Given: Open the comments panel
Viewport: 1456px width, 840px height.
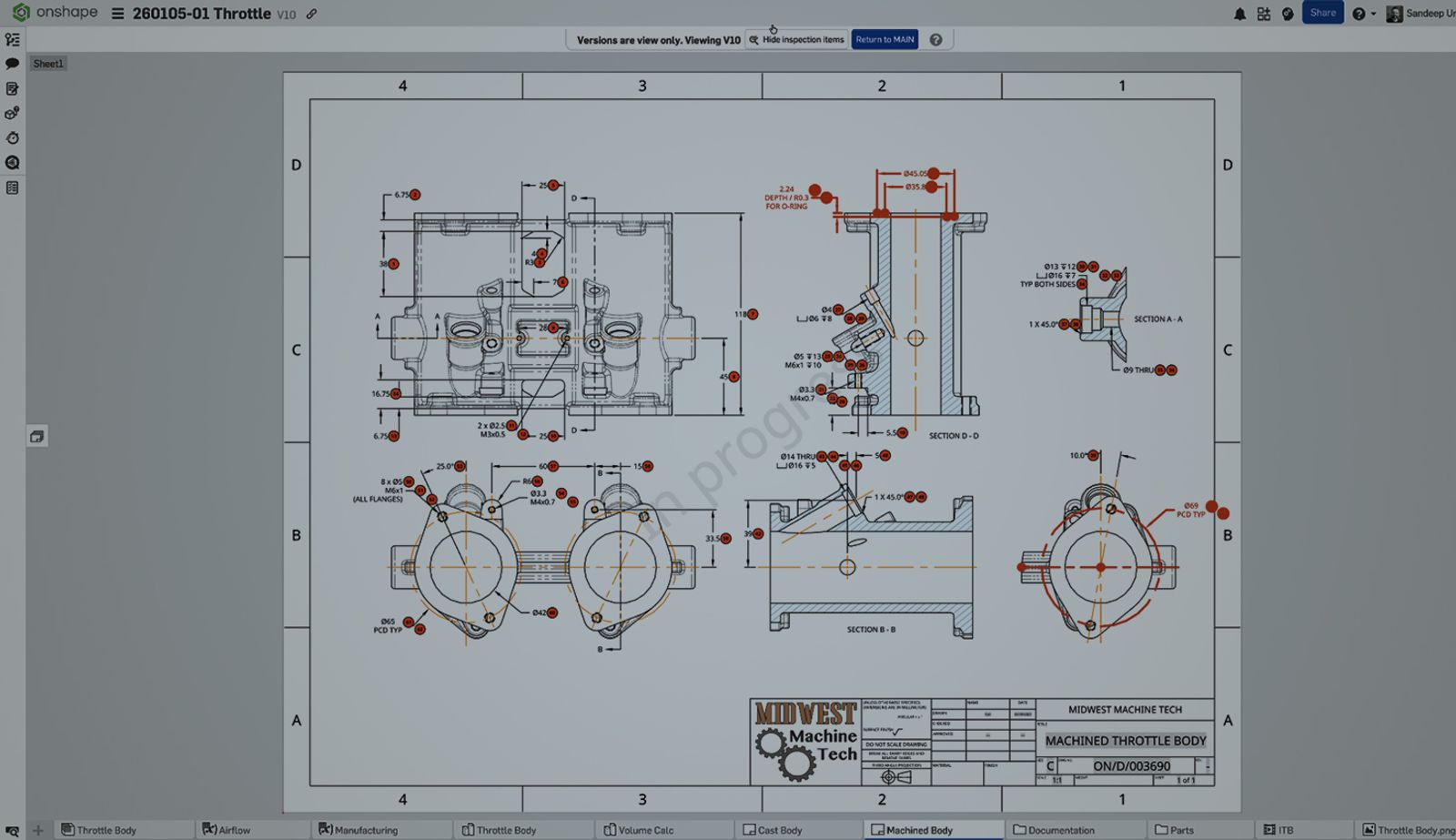Looking at the screenshot, I should pyautogui.click(x=13, y=64).
